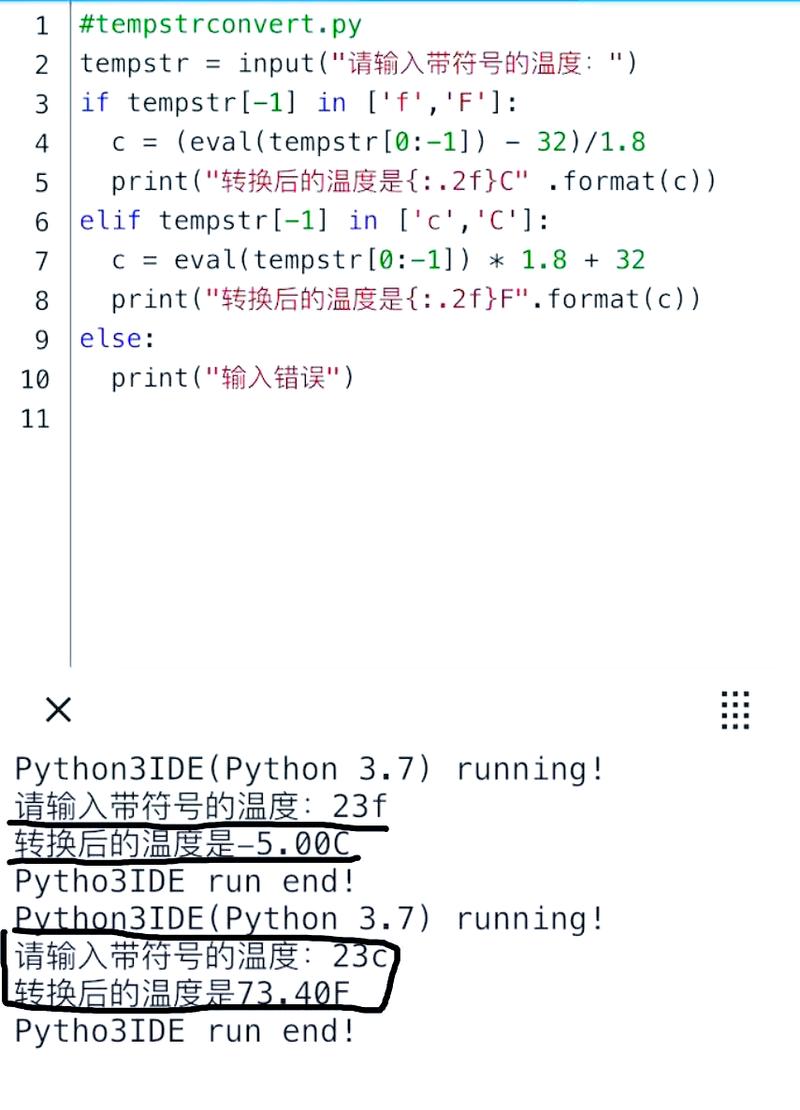Click the Python3IDE running! console message

(x=300, y=767)
